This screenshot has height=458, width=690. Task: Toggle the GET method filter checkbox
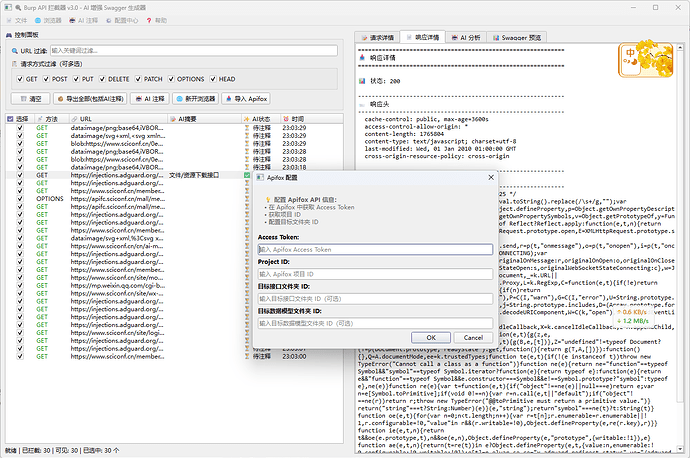tap(20, 79)
